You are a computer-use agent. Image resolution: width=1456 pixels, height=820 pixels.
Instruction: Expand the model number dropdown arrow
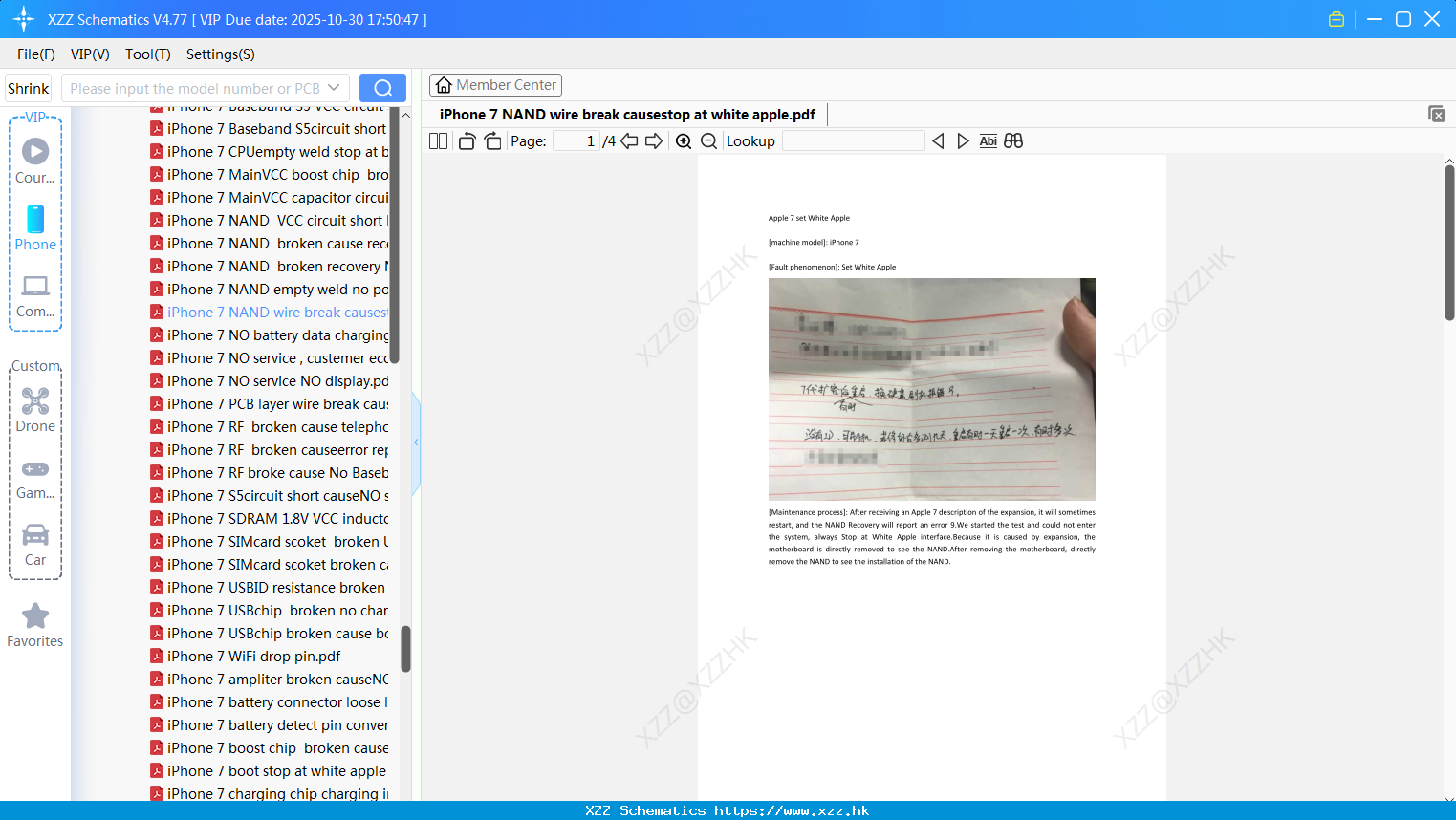(334, 88)
